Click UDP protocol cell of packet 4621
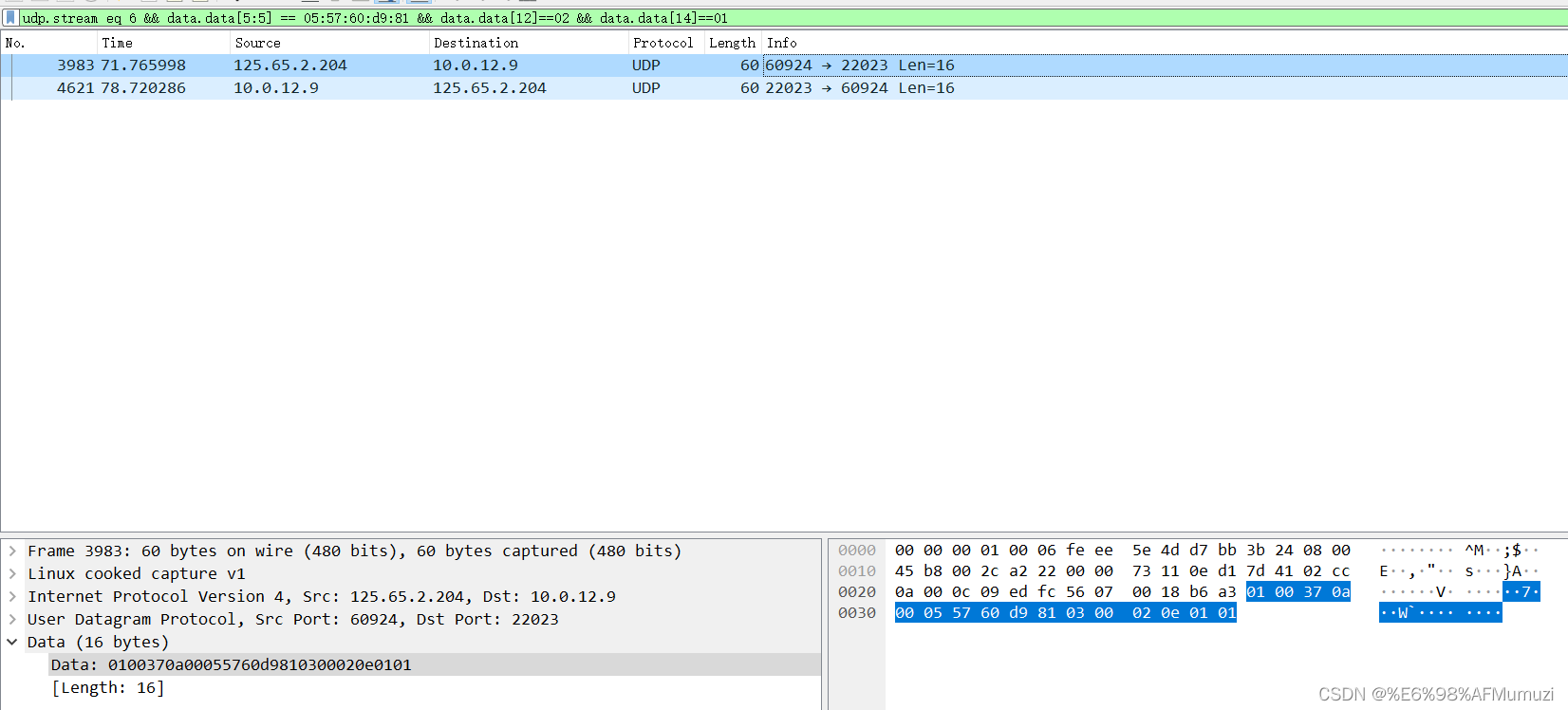The height and width of the screenshot is (710, 1568). [x=646, y=88]
